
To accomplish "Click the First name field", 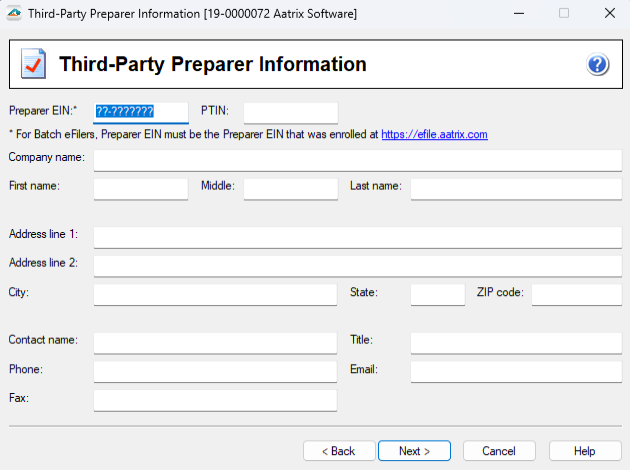I will coord(140,189).
